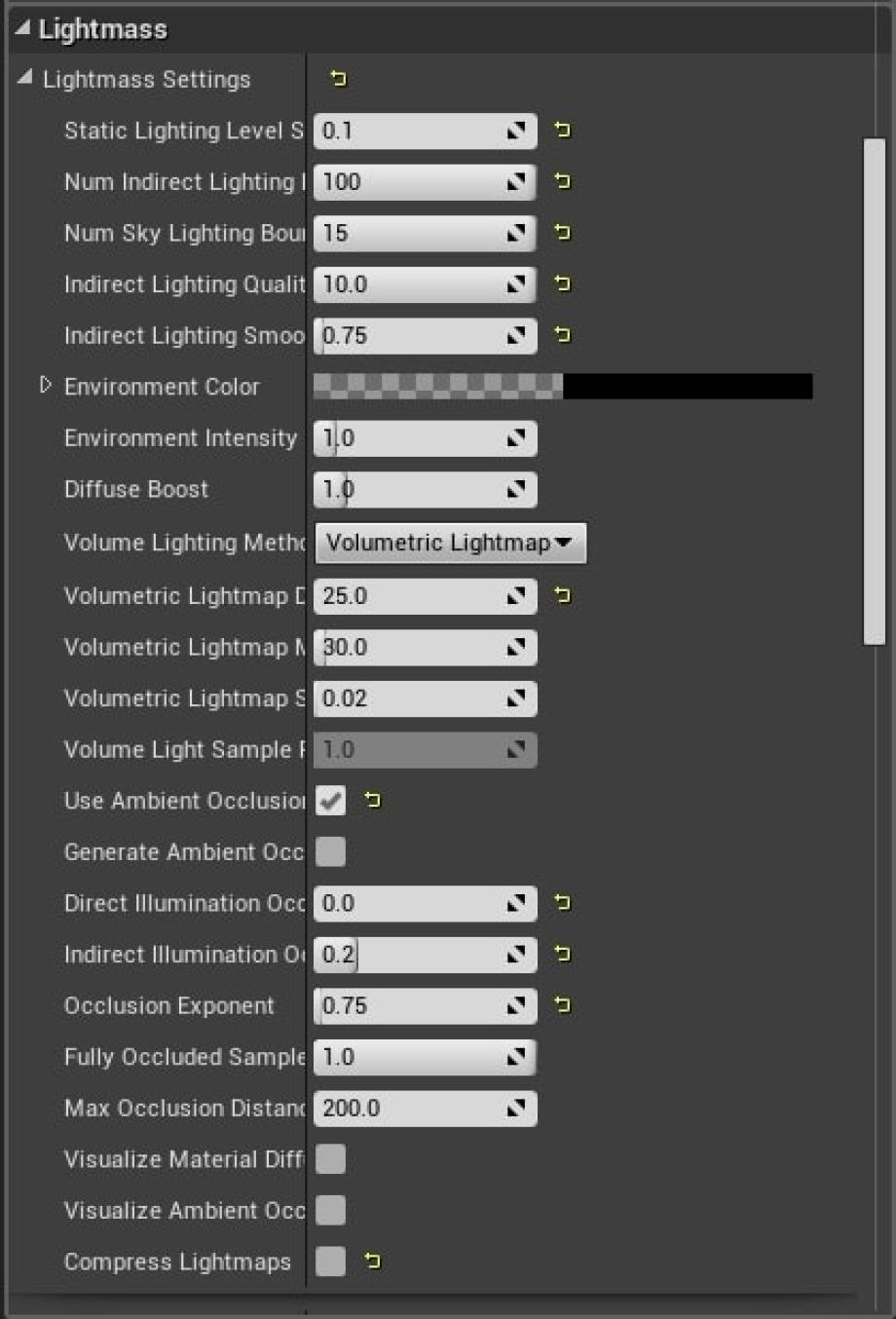Enable Generate Ambient Occlusion Material Mask

[331, 852]
